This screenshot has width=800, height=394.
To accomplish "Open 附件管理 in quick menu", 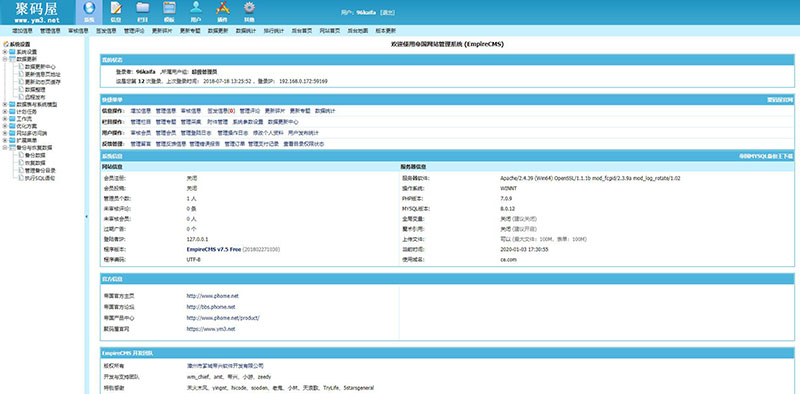I will click(x=217, y=122).
